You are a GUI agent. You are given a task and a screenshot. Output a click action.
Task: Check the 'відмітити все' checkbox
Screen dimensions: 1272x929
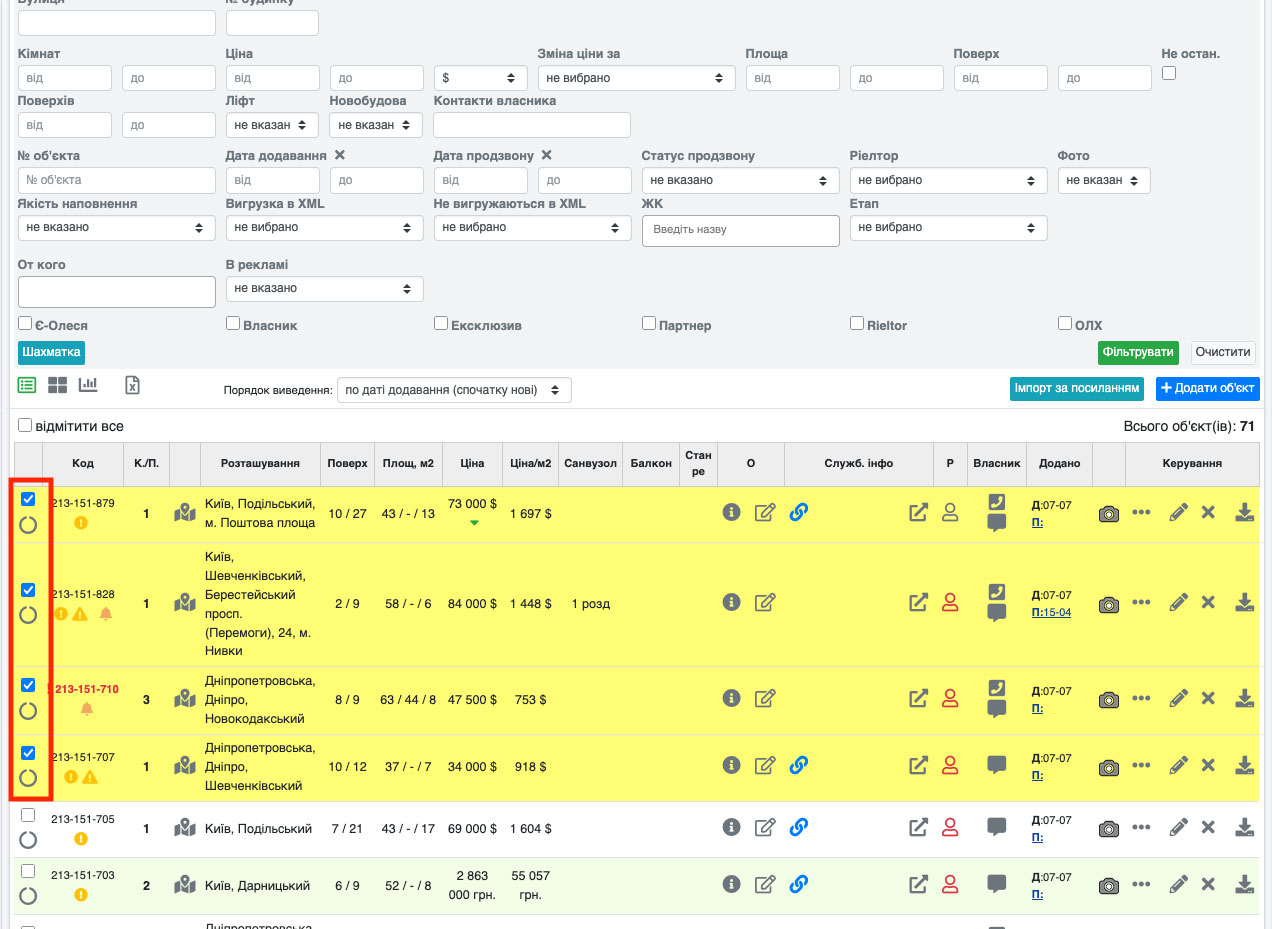(x=25, y=426)
